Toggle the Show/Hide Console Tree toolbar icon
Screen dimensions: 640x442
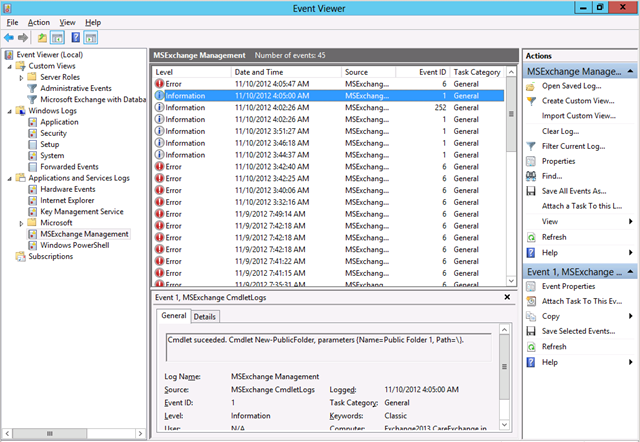(x=57, y=38)
